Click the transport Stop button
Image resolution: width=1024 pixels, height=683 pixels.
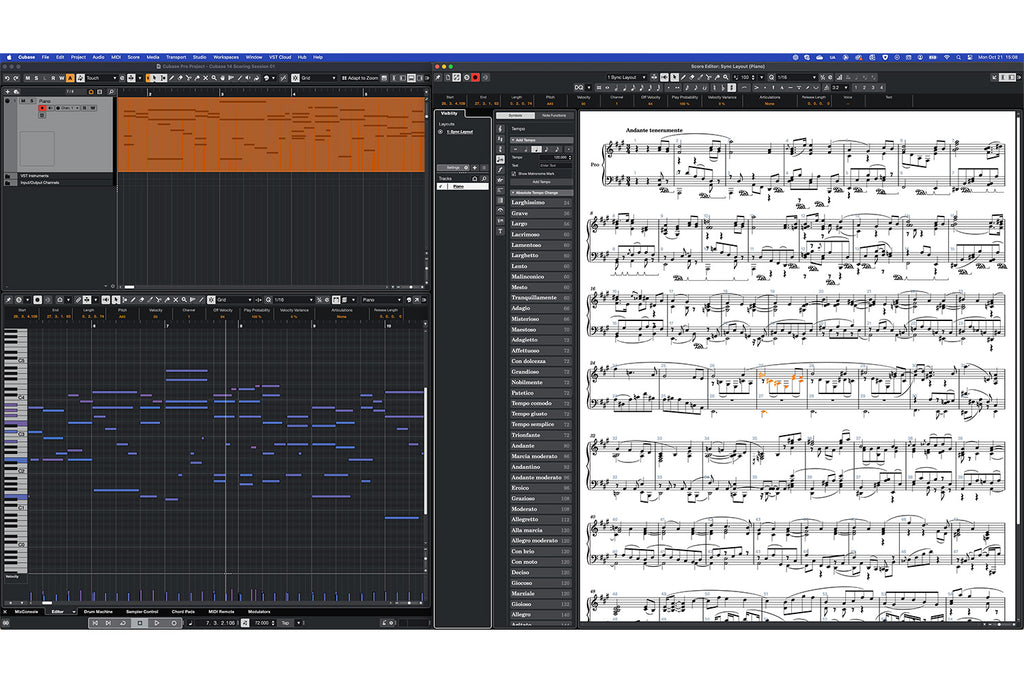pyautogui.click(x=140, y=623)
